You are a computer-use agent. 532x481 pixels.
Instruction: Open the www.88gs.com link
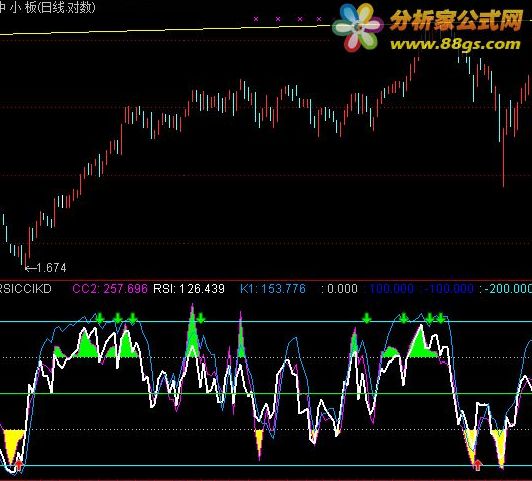click(x=455, y=44)
